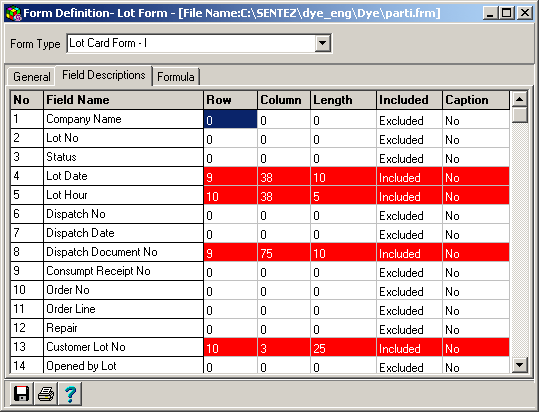Select the Order Line field name
Image resolution: width=539 pixels, height=412 pixels.
pyautogui.click(x=123, y=309)
